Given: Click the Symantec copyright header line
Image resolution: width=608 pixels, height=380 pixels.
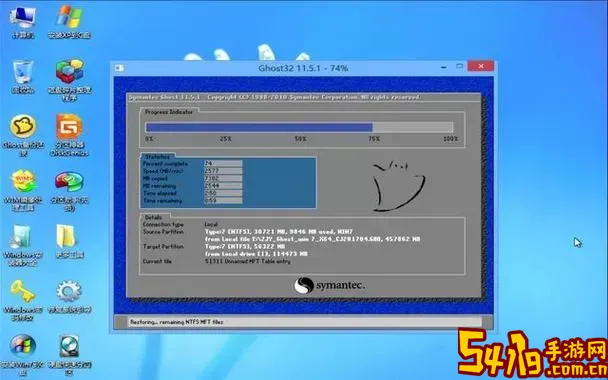Looking at the screenshot, I should [273, 97].
